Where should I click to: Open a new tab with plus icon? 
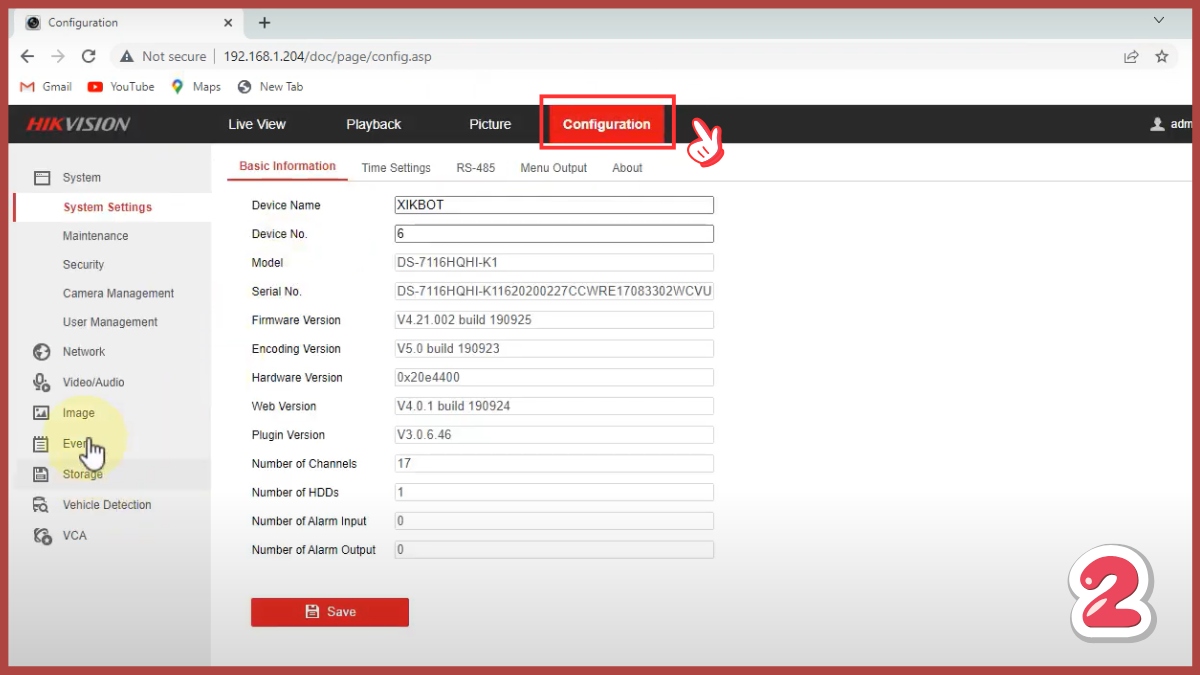point(264,22)
